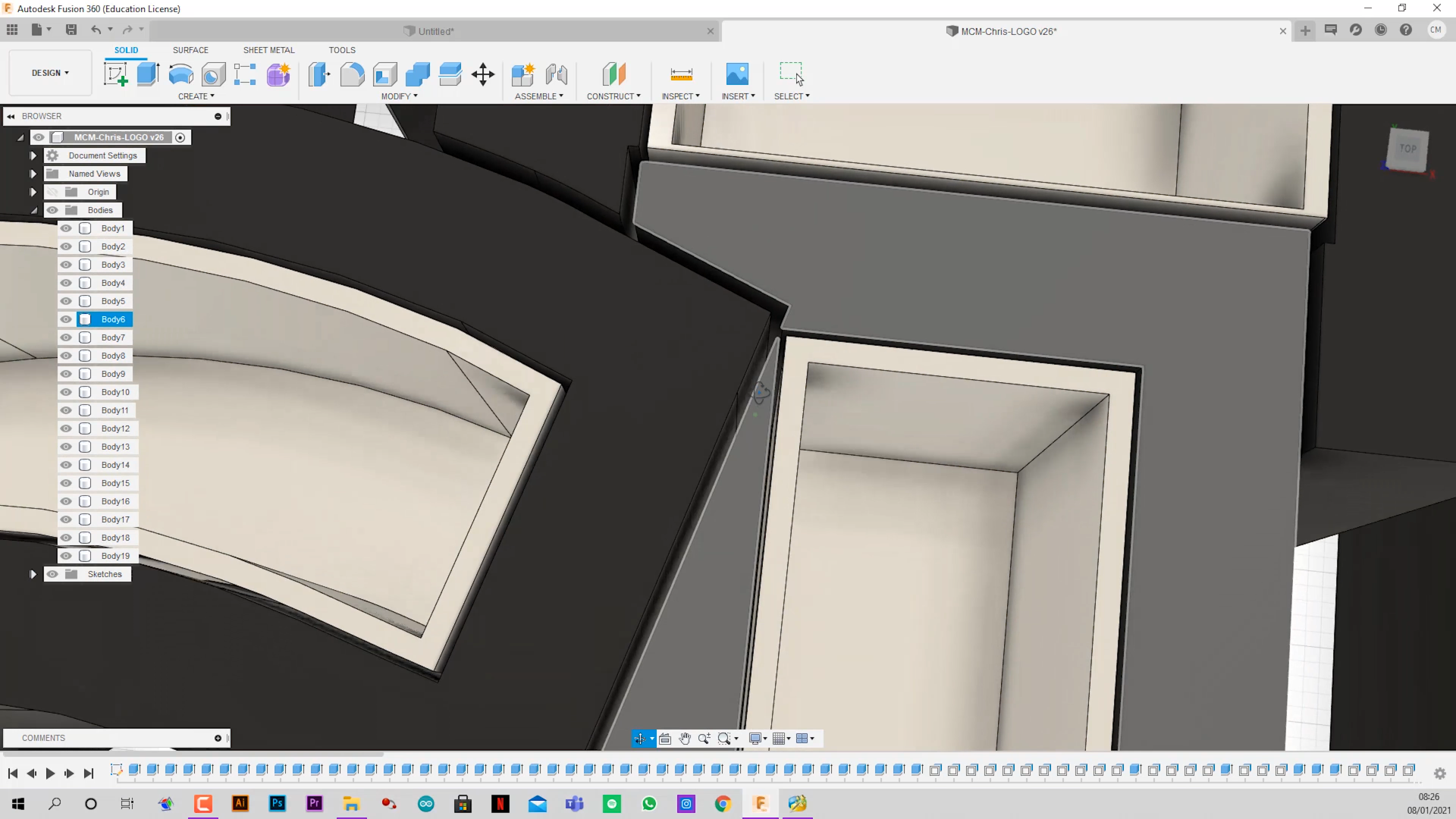The width and height of the screenshot is (1456, 819).
Task: Select the Create Sketch tool icon
Action: click(115, 74)
